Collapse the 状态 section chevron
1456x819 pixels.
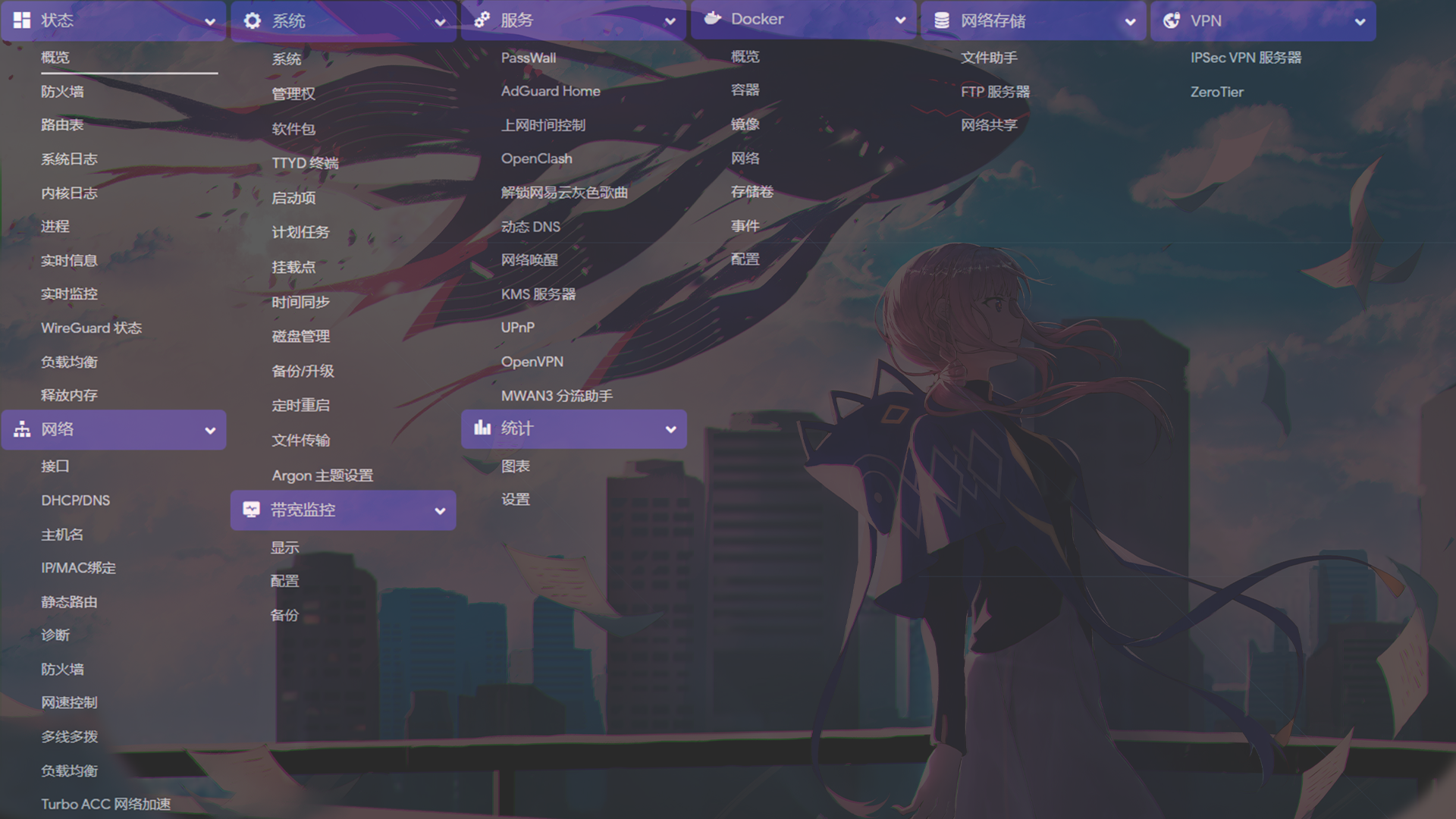click(210, 22)
